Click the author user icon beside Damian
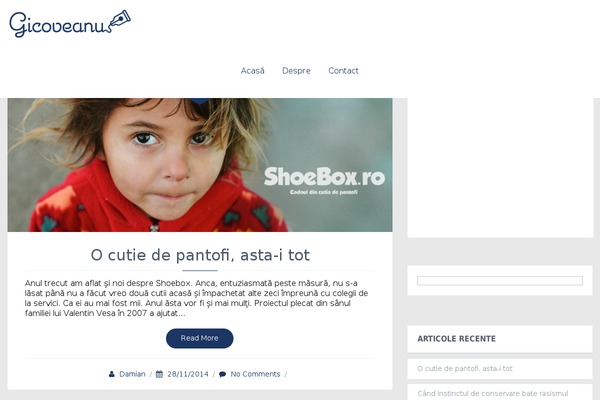This screenshot has height=400, width=600. click(111, 374)
